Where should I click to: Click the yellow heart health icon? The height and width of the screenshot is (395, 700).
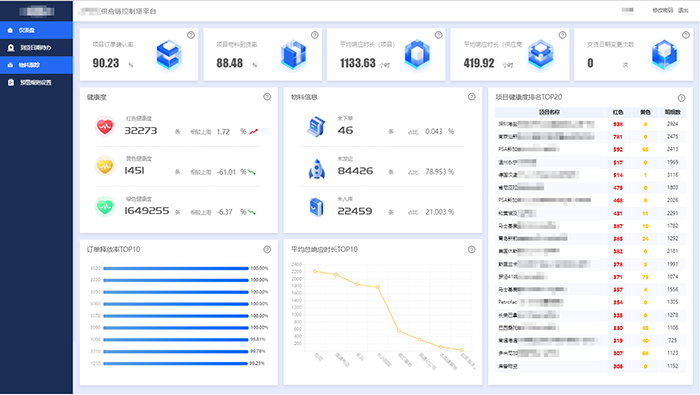[105, 166]
